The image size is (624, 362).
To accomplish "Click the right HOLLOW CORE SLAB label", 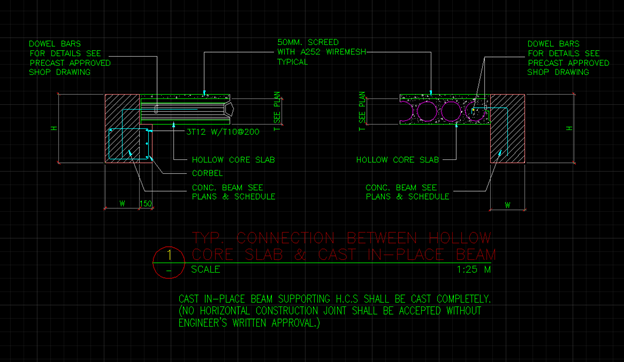I will click(398, 160).
